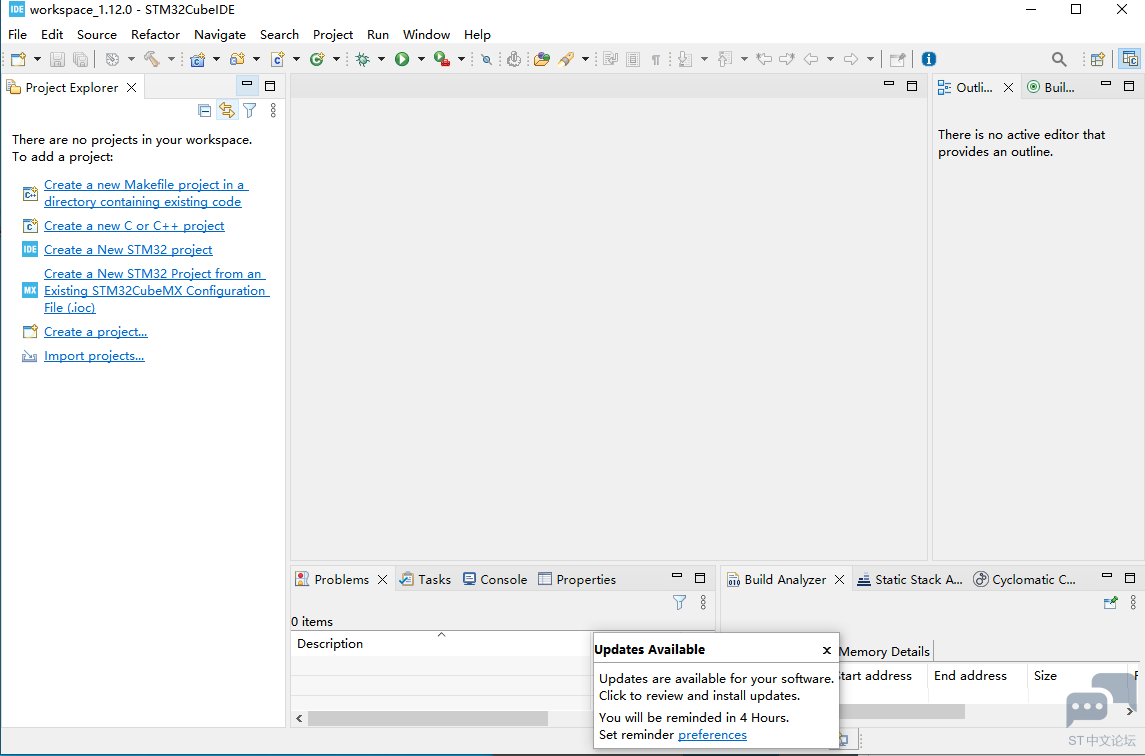This screenshot has width=1145, height=756.
Task: Toggle the Word Wrap toolbar icon
Action: pos(610,59)
